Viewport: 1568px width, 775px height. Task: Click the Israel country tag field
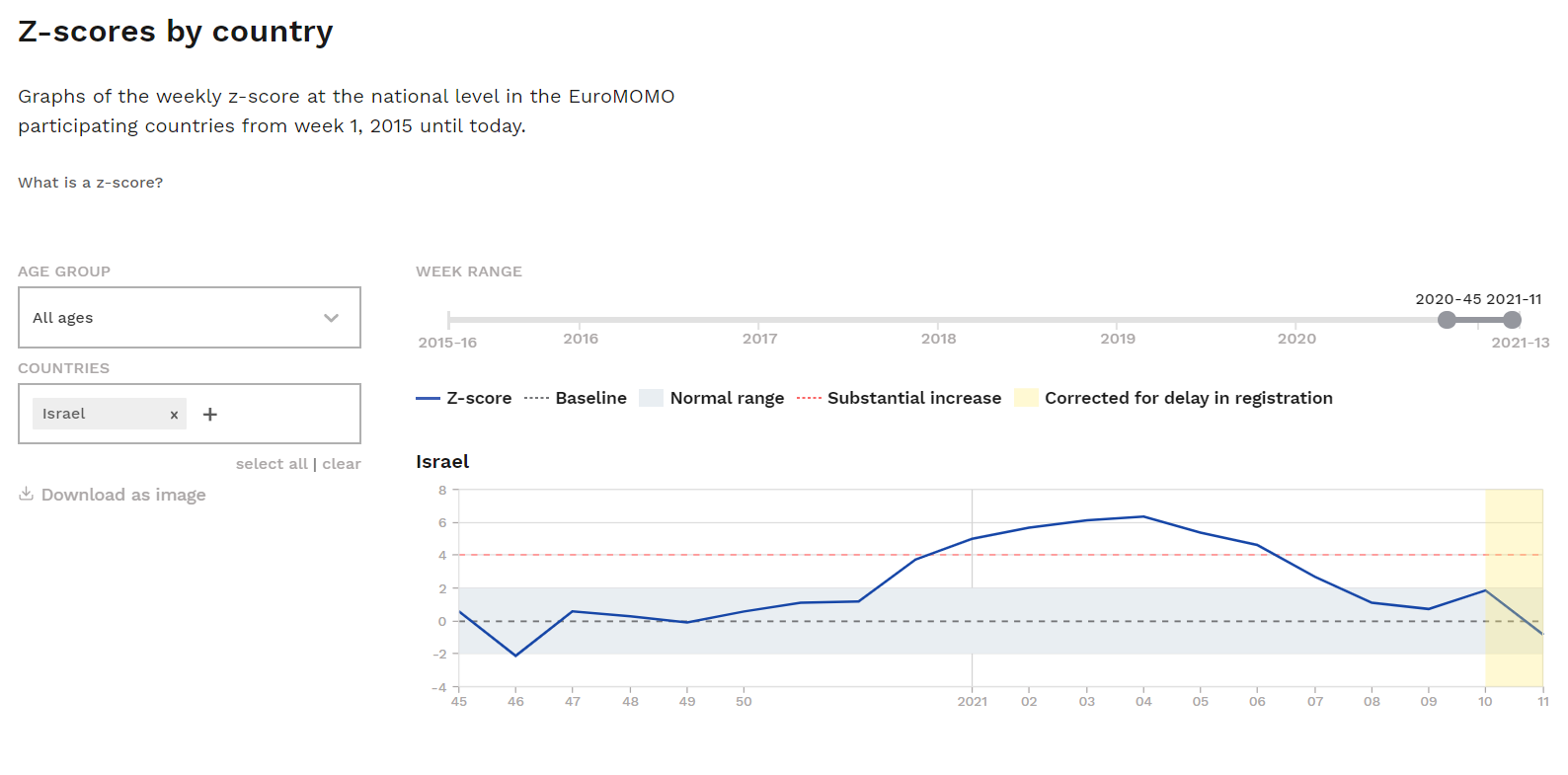[99, 414]
